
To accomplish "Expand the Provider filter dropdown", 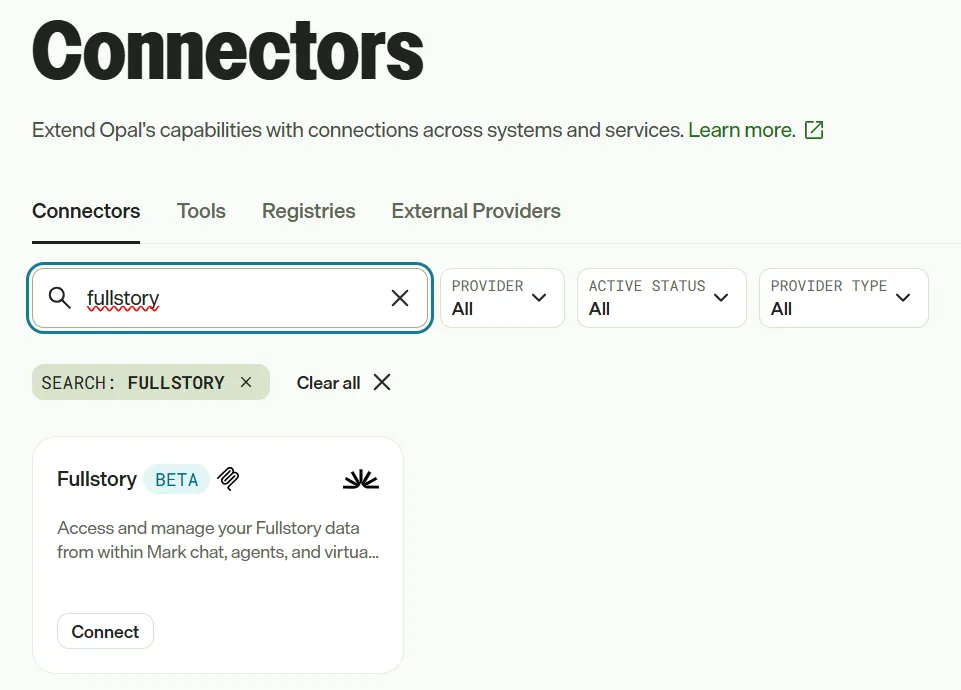I will [x=502, y=298].
